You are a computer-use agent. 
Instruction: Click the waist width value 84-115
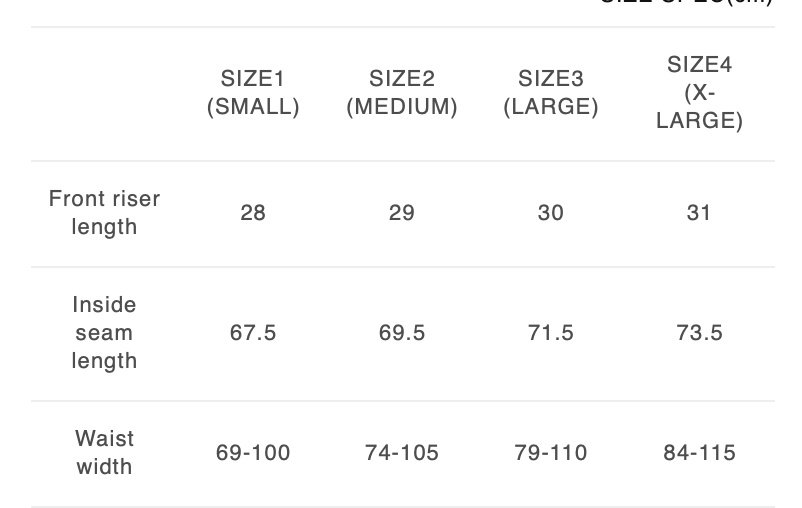699,452
